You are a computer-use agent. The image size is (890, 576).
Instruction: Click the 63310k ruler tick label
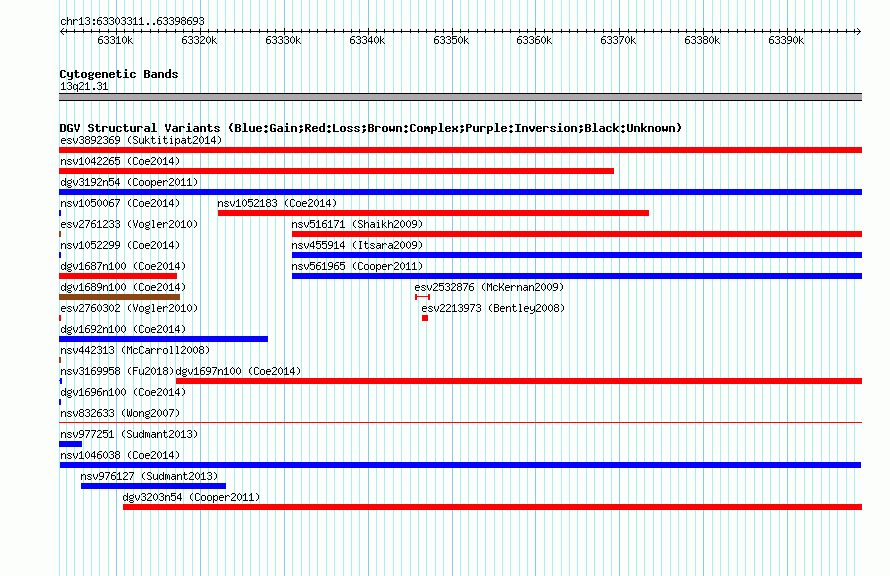115,40
